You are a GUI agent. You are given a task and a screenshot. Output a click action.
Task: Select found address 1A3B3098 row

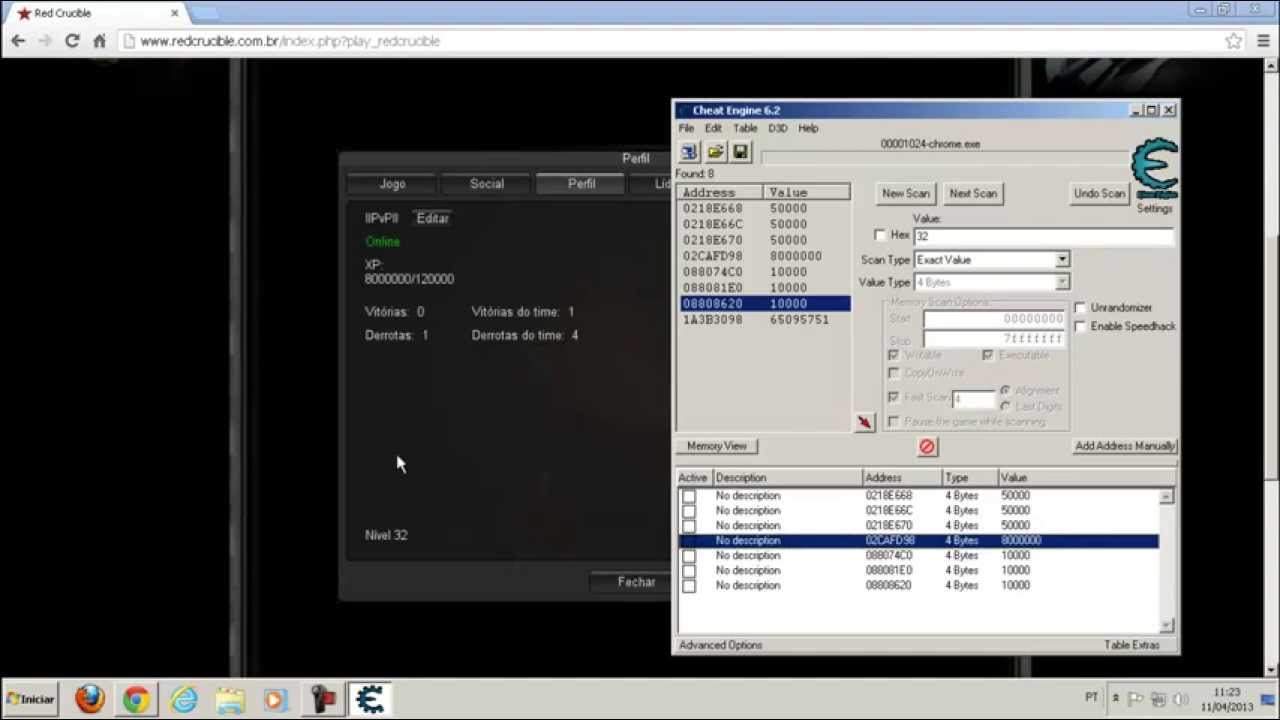click(763, 320)
